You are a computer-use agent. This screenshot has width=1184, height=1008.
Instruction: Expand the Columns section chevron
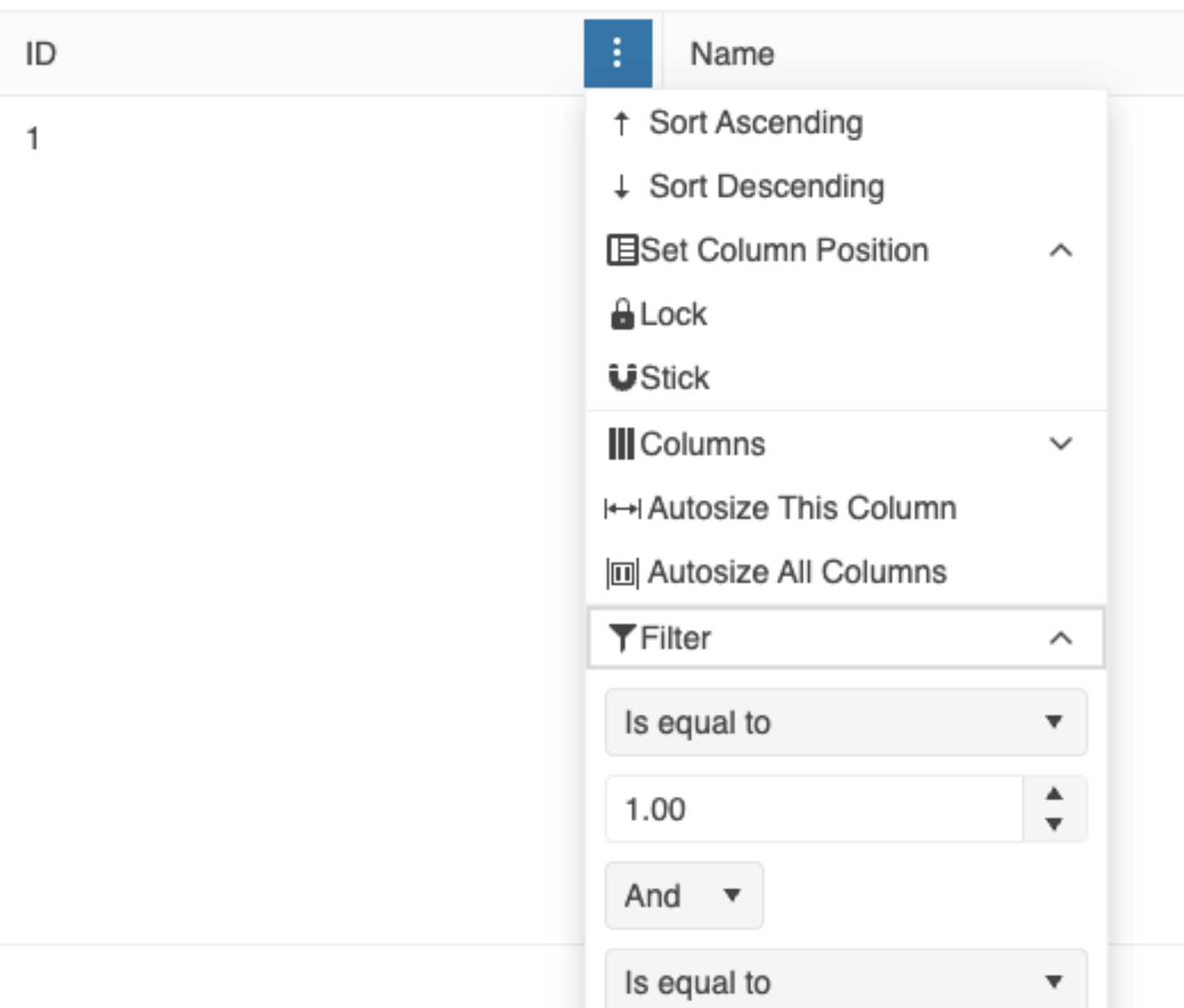pos(1061,444)
